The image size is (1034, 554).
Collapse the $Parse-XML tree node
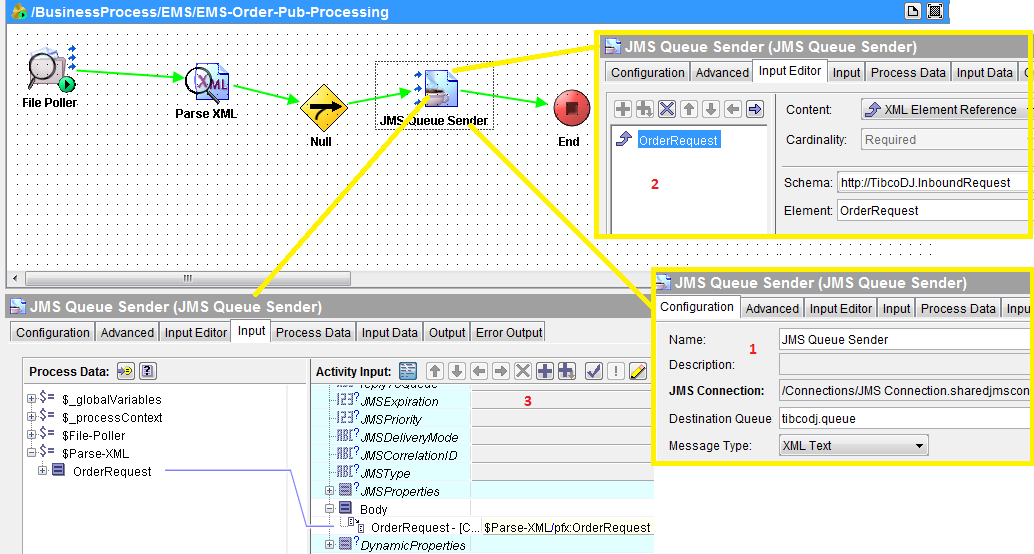point(31,452)
